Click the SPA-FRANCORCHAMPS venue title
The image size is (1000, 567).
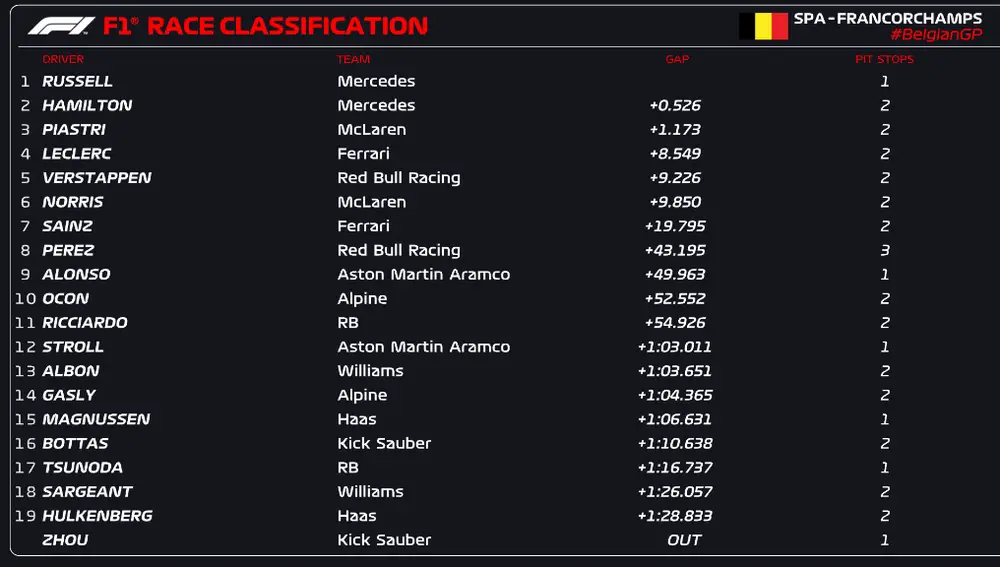[x=887, y=18]
